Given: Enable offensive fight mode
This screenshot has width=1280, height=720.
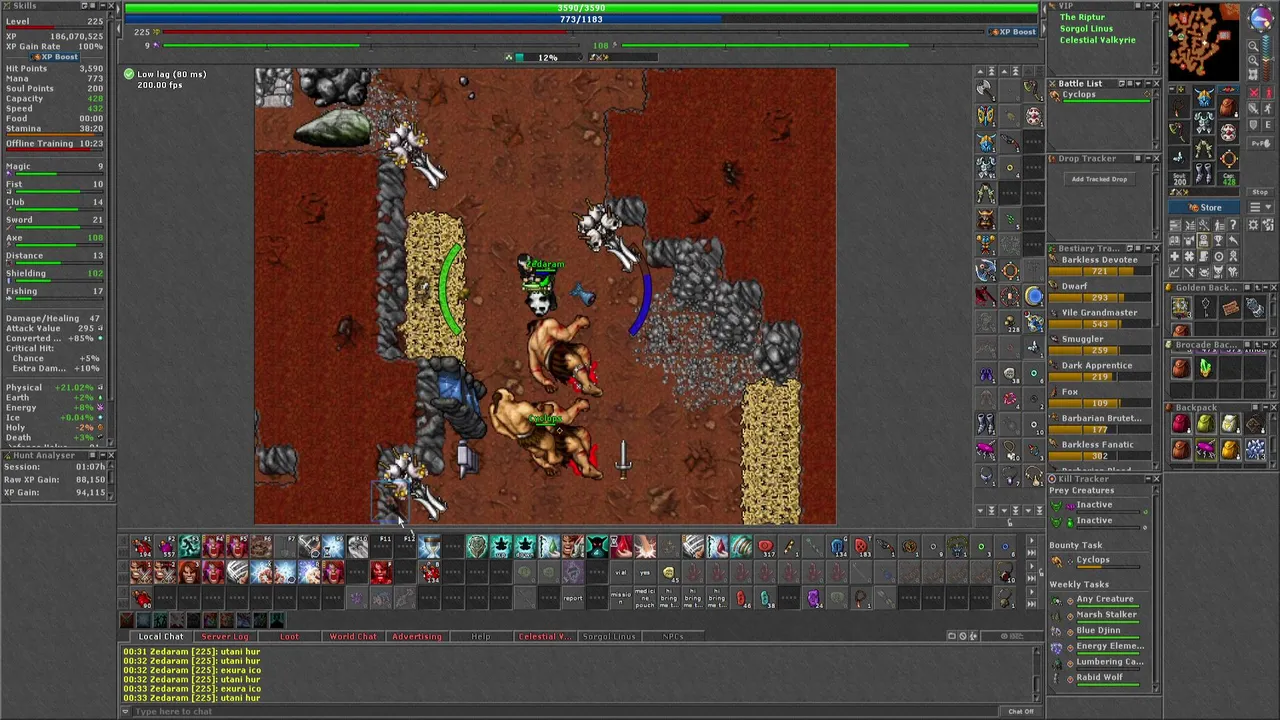Looking at the screenshot, I should click(1254, 93).
